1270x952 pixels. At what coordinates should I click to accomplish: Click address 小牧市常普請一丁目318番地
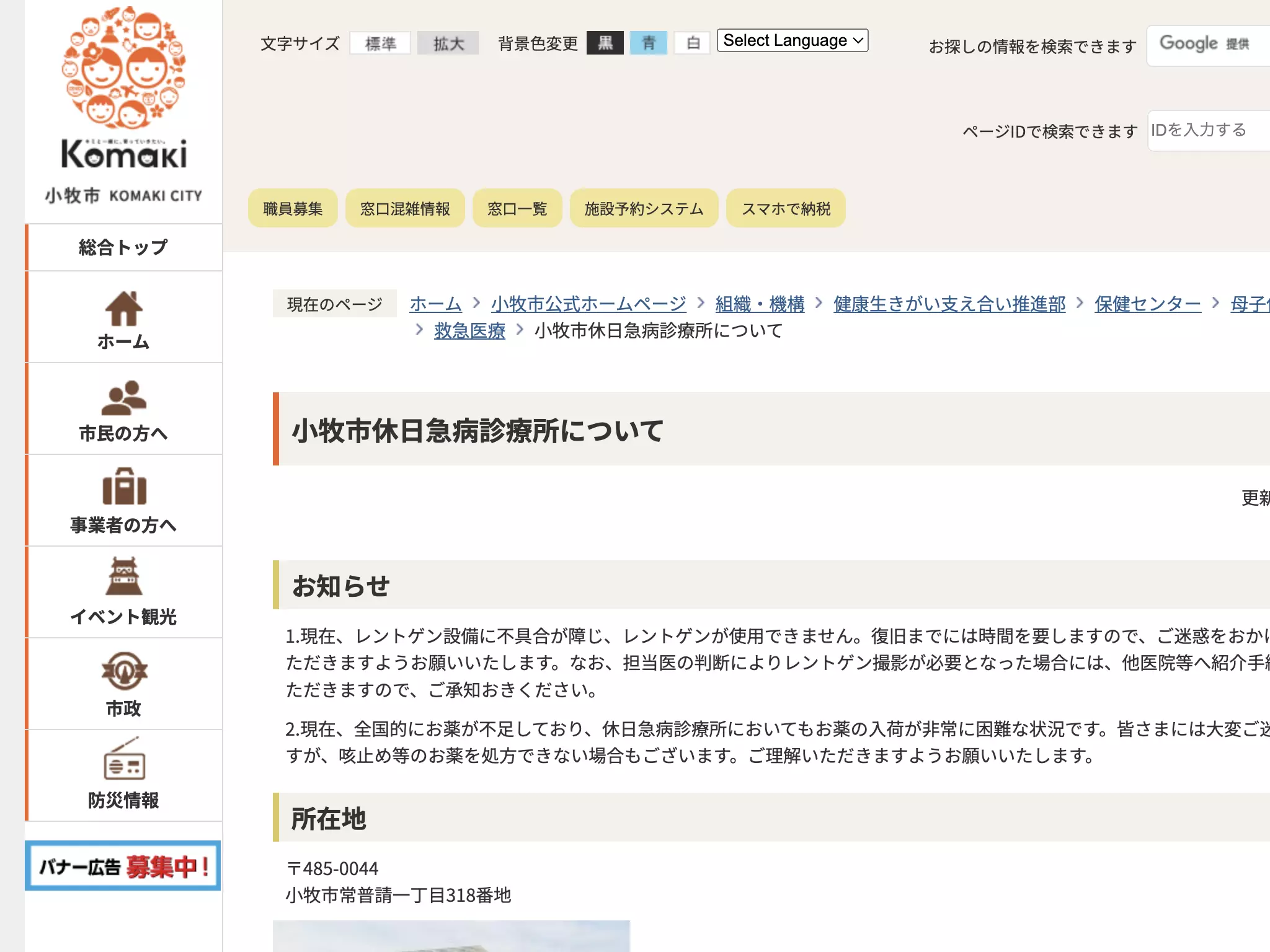pos(398,895)
